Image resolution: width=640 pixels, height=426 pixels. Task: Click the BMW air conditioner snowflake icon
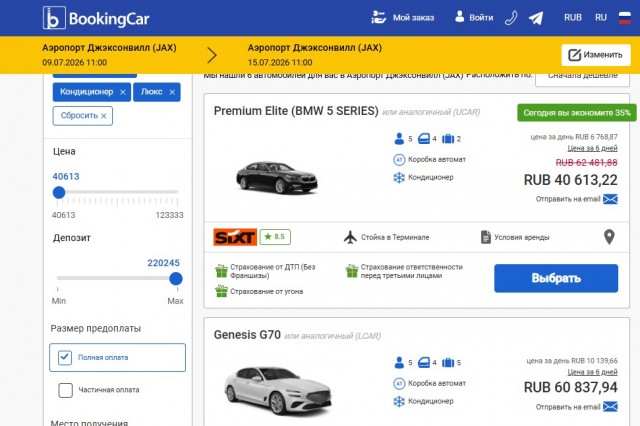(x=399, y=178)
